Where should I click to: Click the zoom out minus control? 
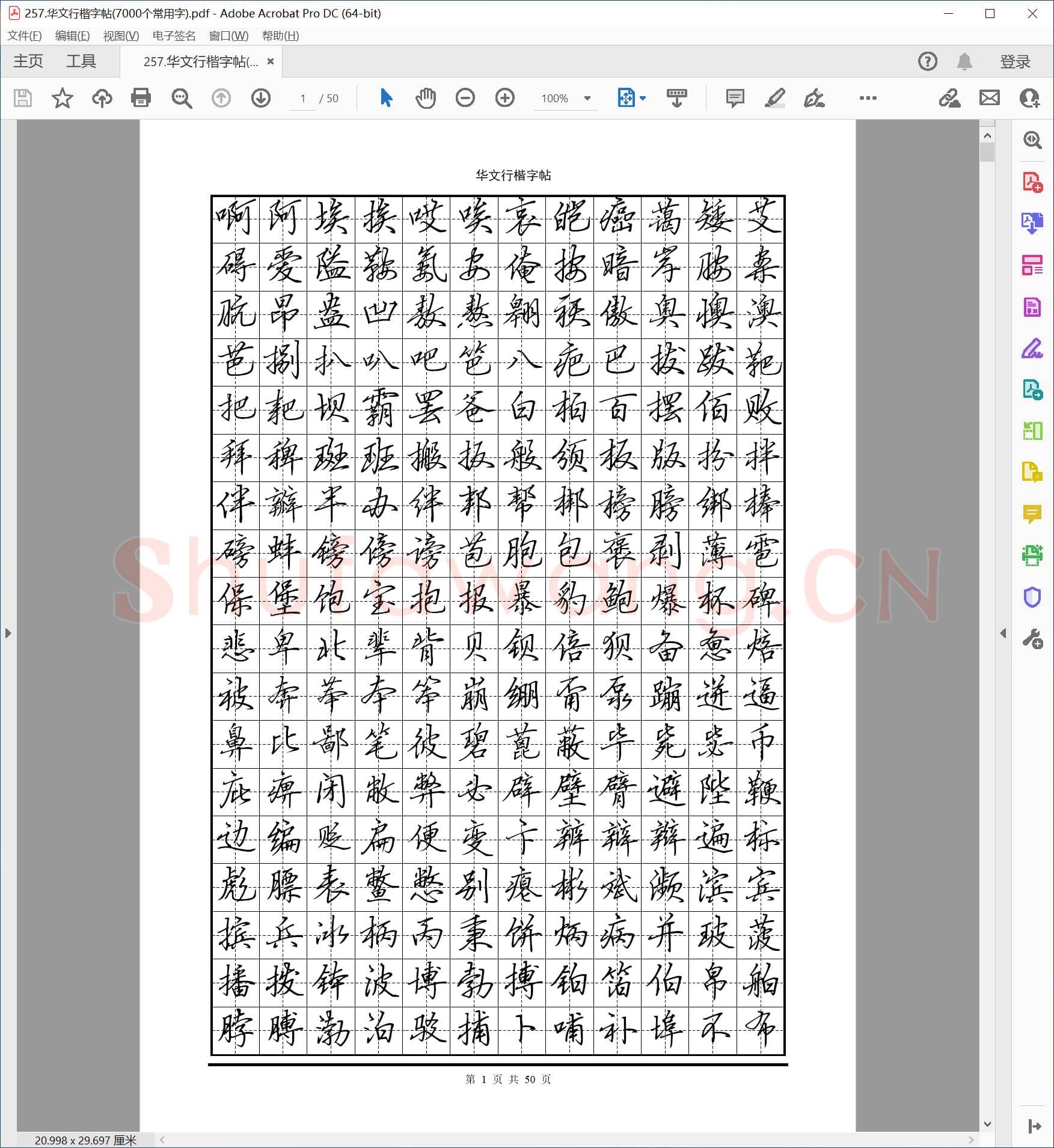(465, 98)
